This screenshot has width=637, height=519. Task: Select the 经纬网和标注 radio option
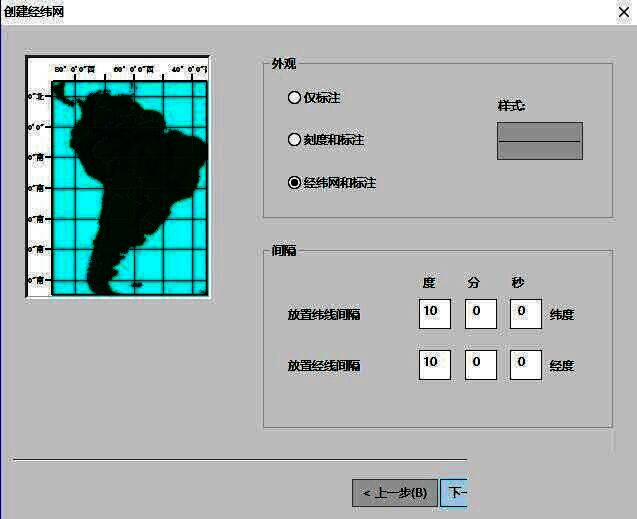click(294, 183)
